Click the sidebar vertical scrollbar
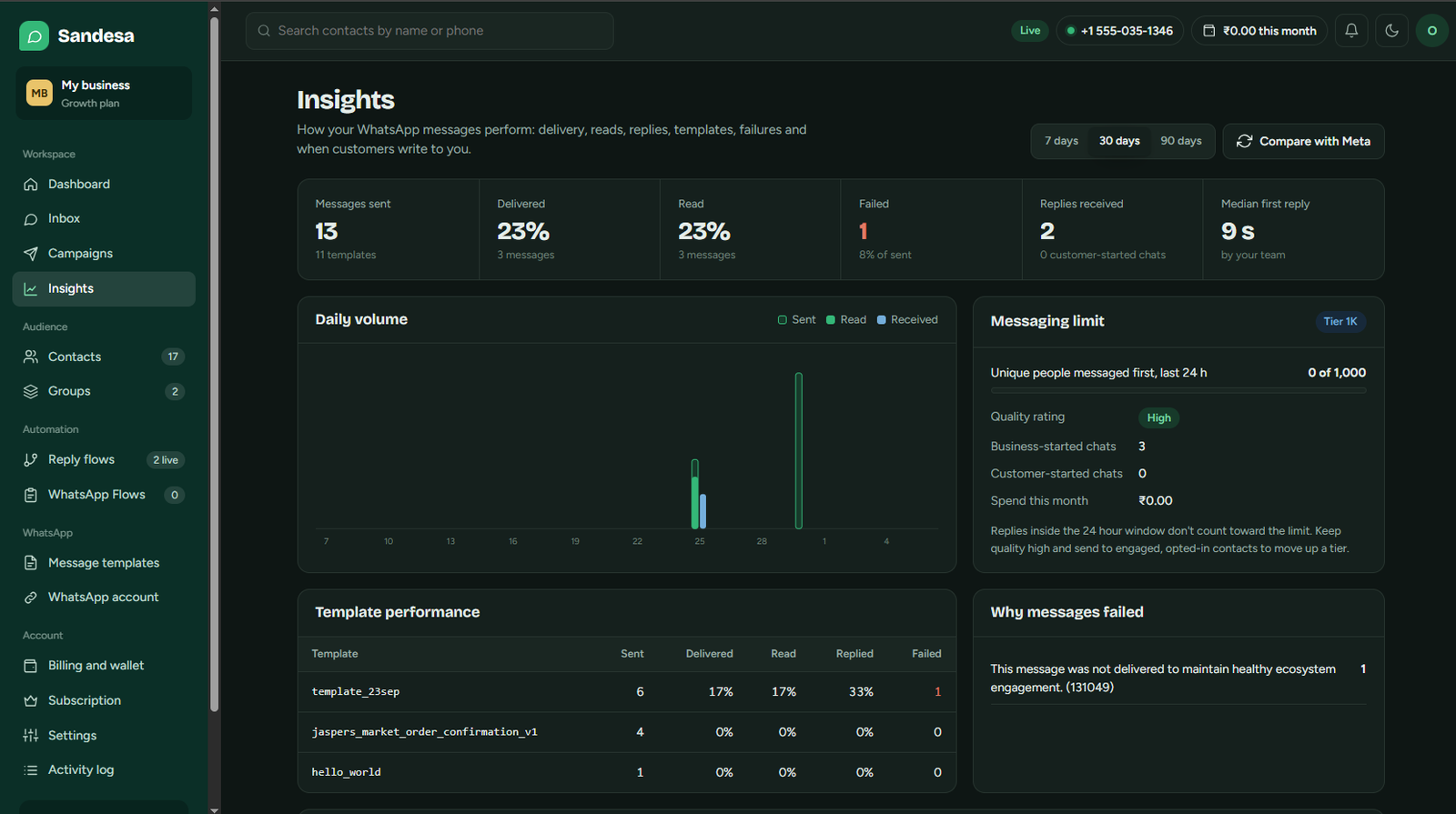The height and width of the screenshot is (814, 1456). point(214,364)
